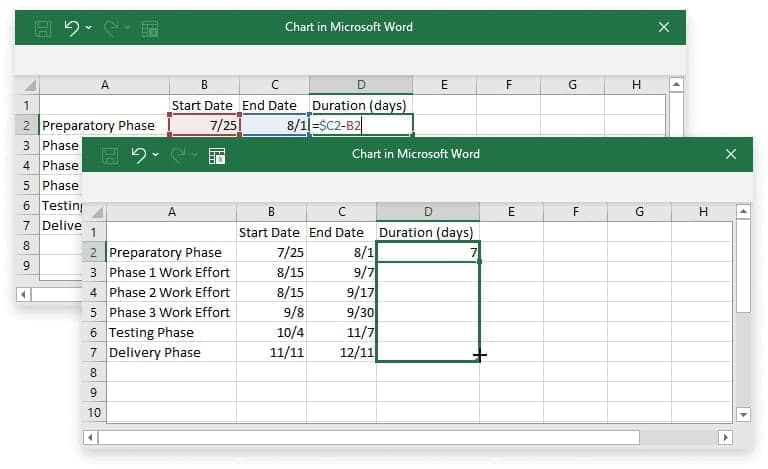Select the 7/25 cell in the back window
Image resolution: width=768 pixels, height=469 pixels.
[x=204, y=125]
